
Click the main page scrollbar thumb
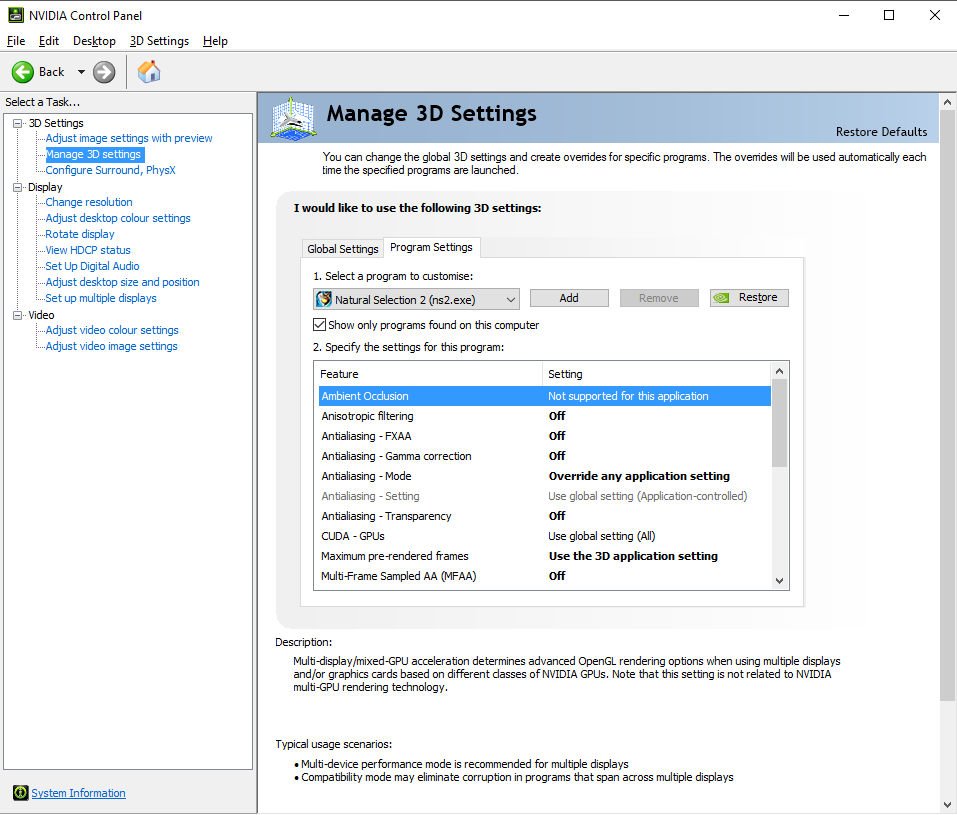coord(948,406)
